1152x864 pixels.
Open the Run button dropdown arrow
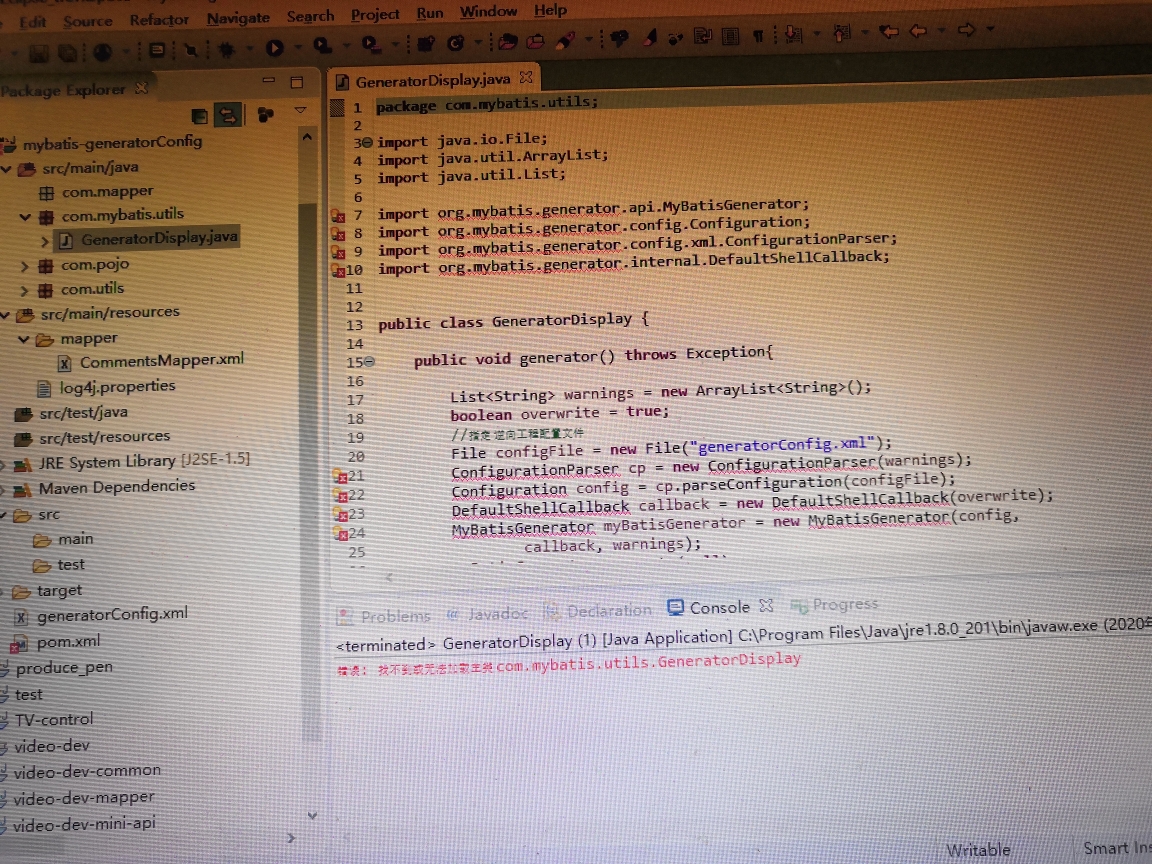pyautogui.click(x=298, y=48)
